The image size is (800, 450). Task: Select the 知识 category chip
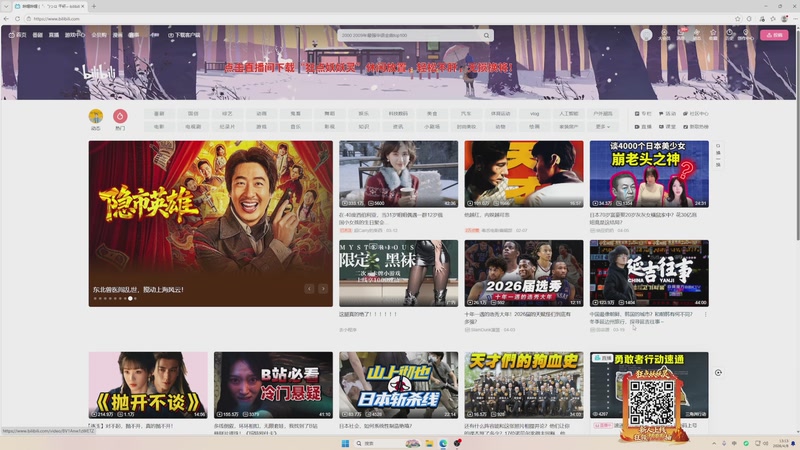pos(364,127)
